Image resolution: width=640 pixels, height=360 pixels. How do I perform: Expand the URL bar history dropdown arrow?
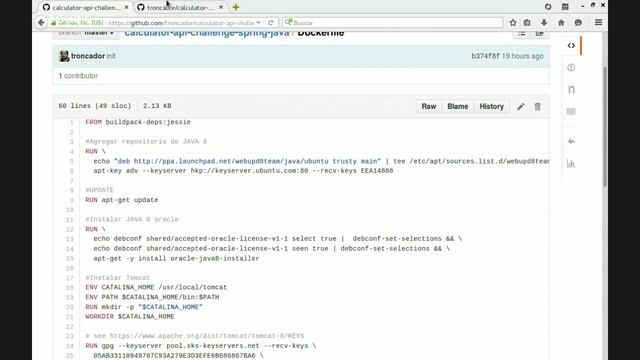[x=258, y=23]
